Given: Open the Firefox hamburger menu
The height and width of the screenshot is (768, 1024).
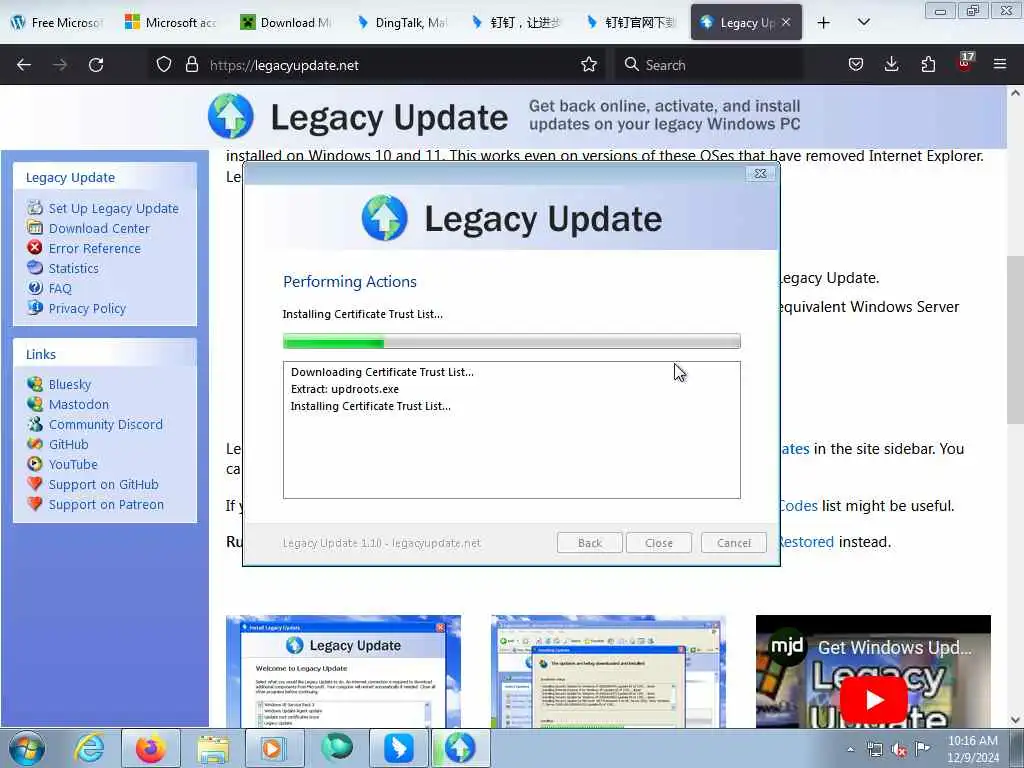Looking at the screenshot, I should pos(1000,65).
